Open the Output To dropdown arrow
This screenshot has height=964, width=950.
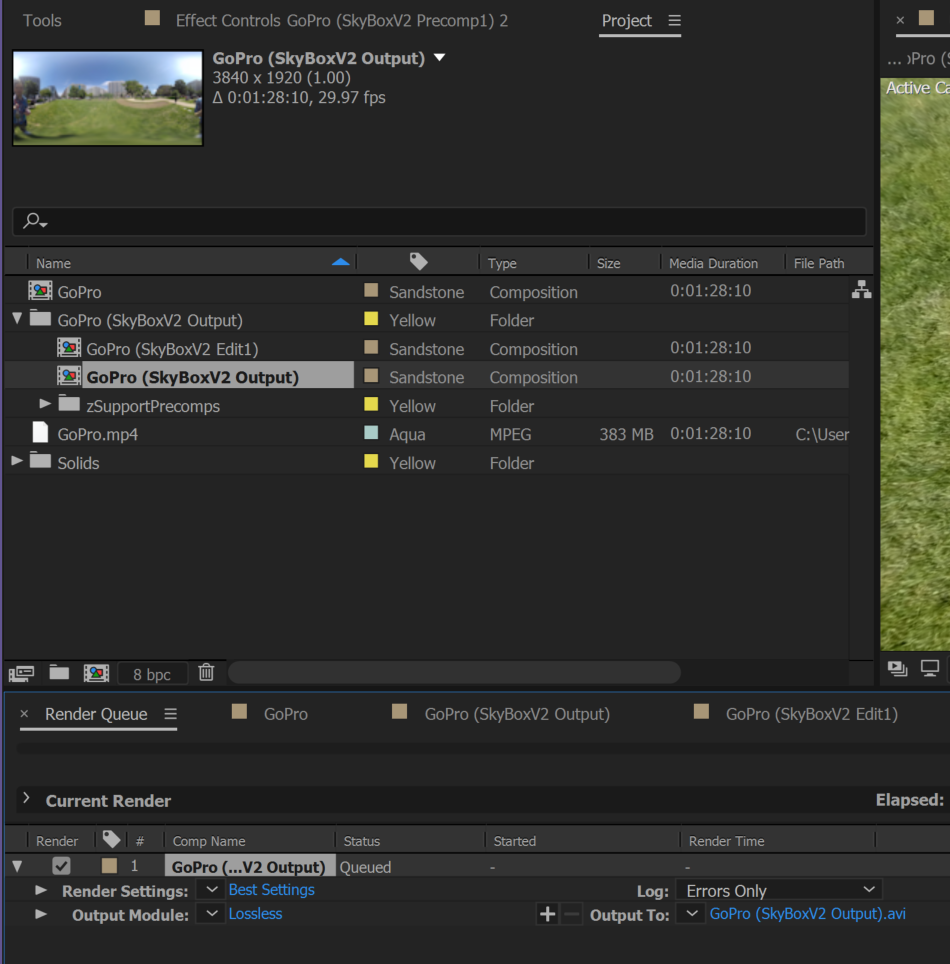[x=691, y=914]
